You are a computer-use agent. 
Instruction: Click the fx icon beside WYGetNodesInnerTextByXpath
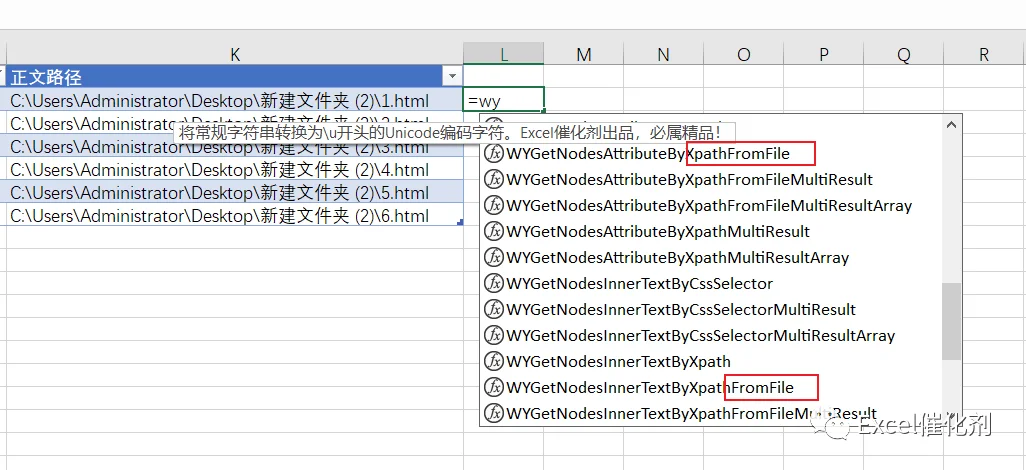click(x=494, y=361)
